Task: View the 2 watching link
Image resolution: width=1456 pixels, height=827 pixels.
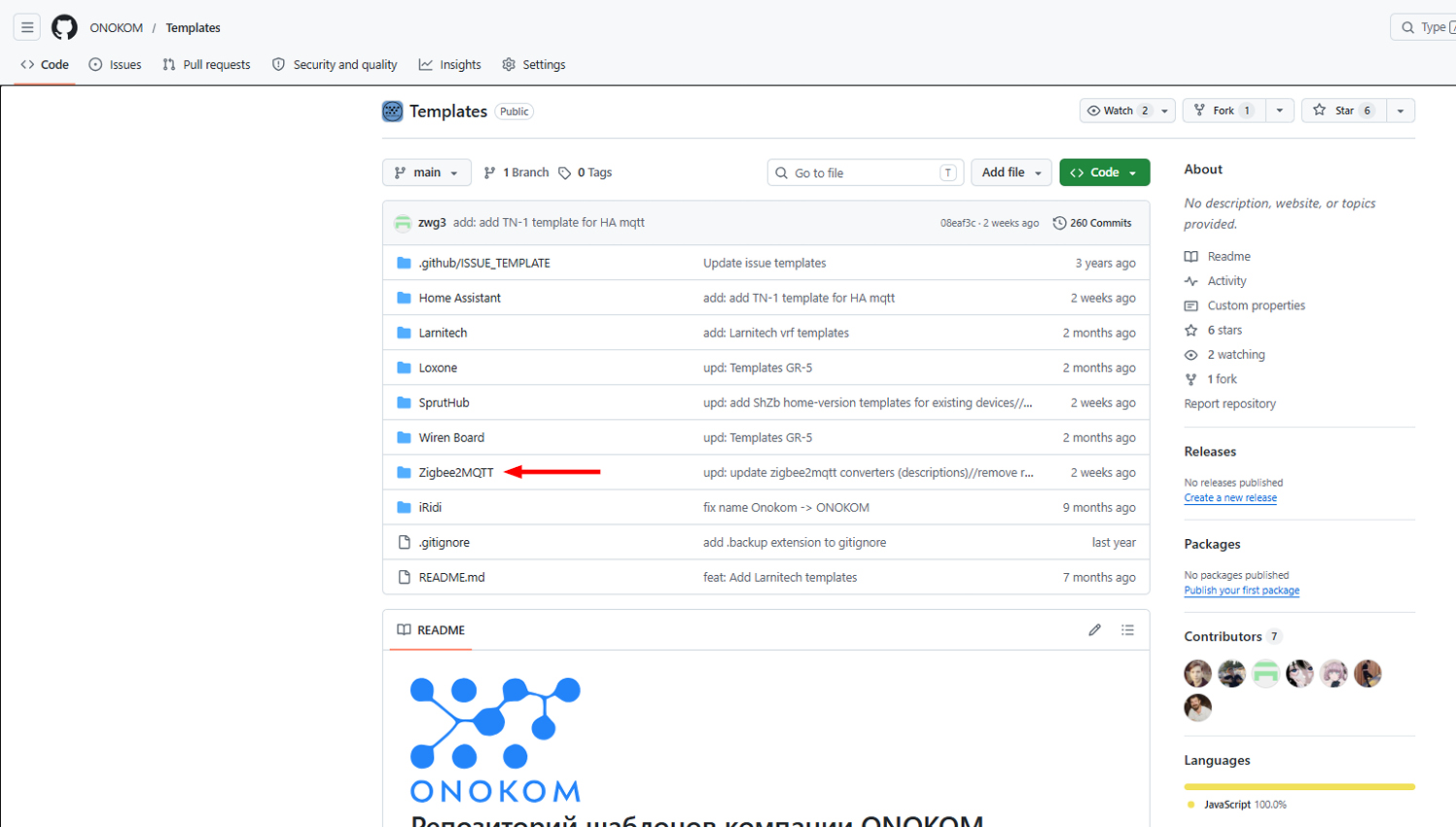Action: [x=1225, y=355]
